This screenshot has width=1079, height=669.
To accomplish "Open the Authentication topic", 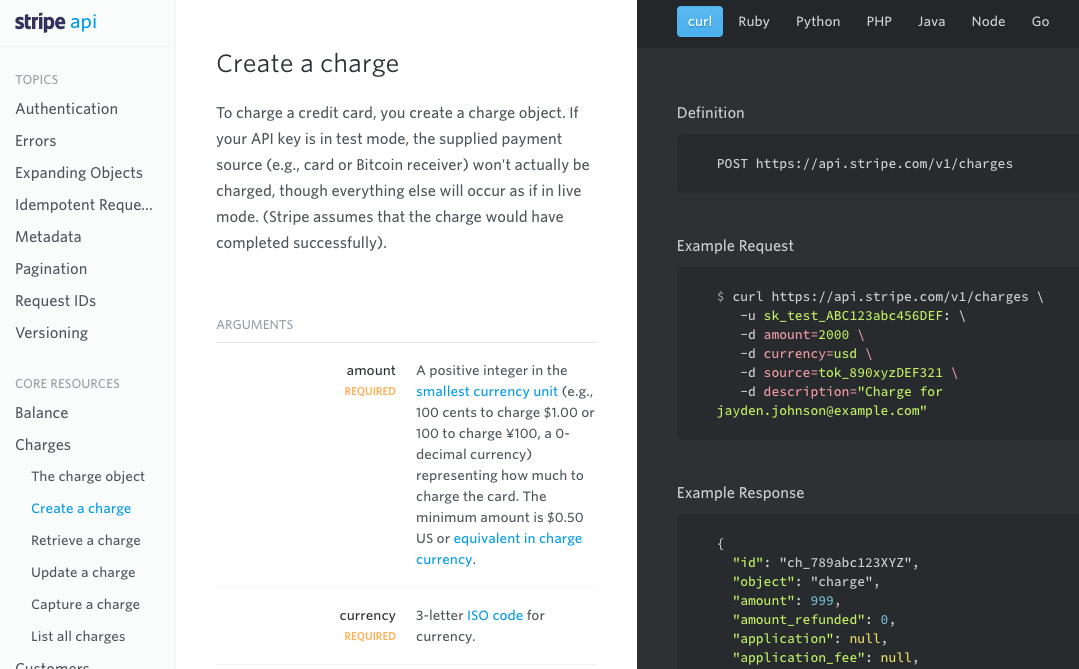I will coord(66,109).
